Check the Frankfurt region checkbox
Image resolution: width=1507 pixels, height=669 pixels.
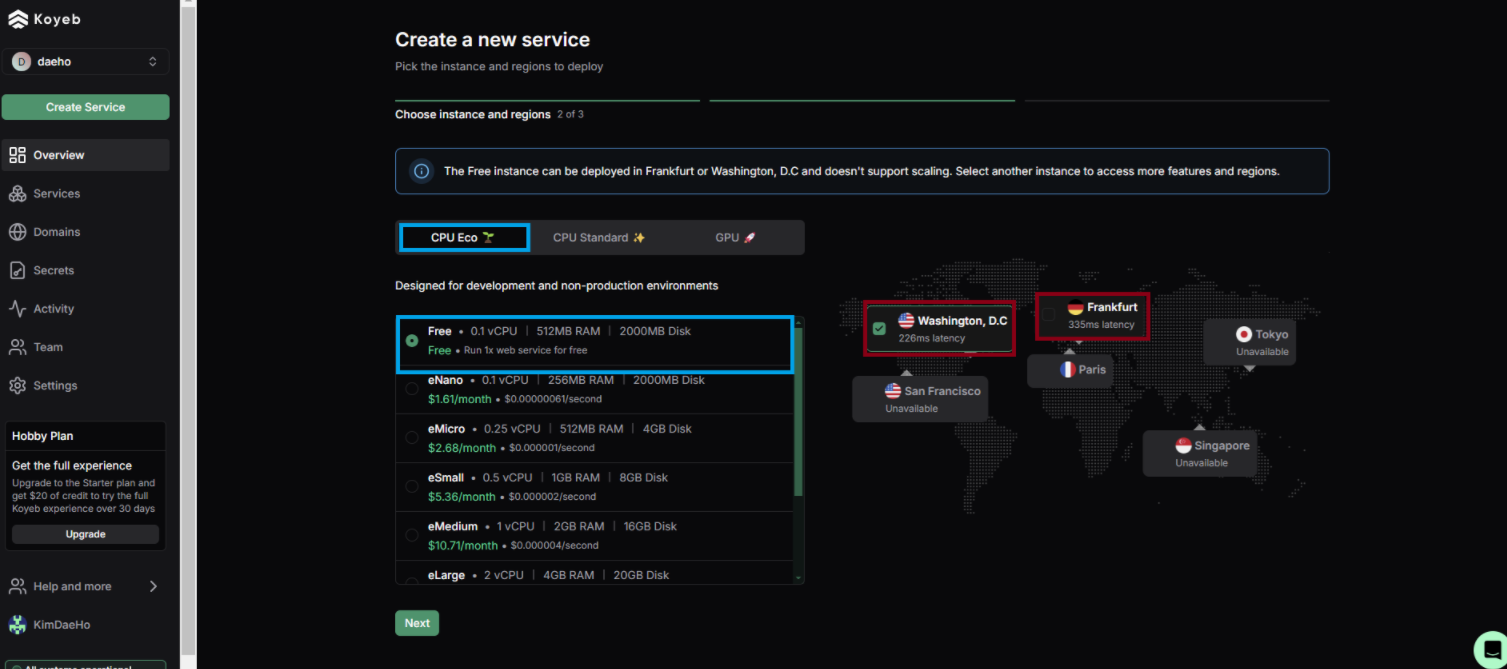[1048, 315]
